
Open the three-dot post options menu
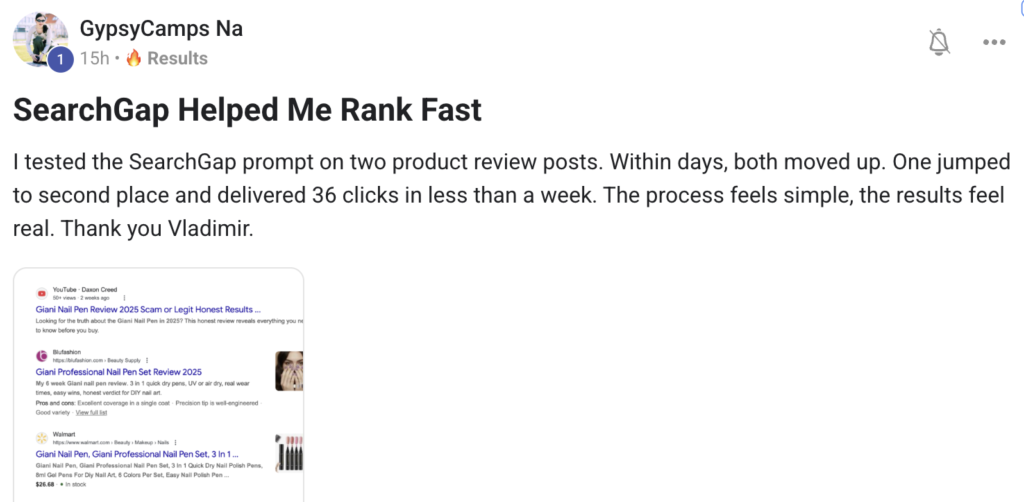[x=993, y=42]
